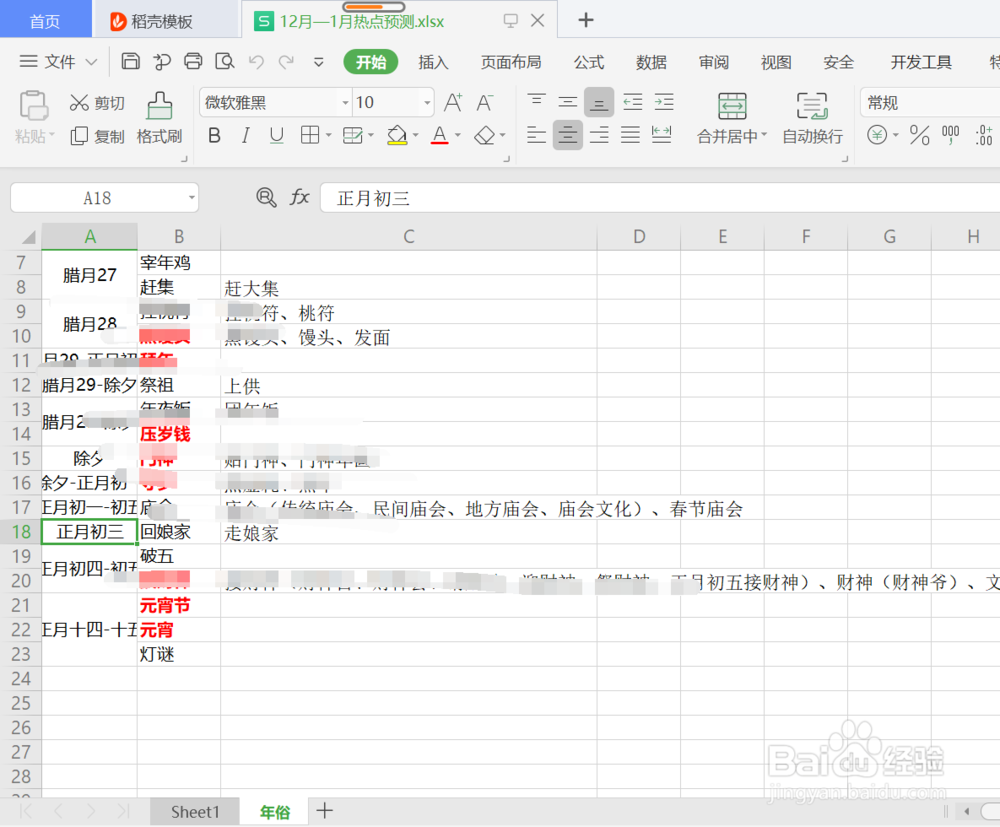Open the 文件 menu
This screenshot has height=827, width=1000.
59,61
